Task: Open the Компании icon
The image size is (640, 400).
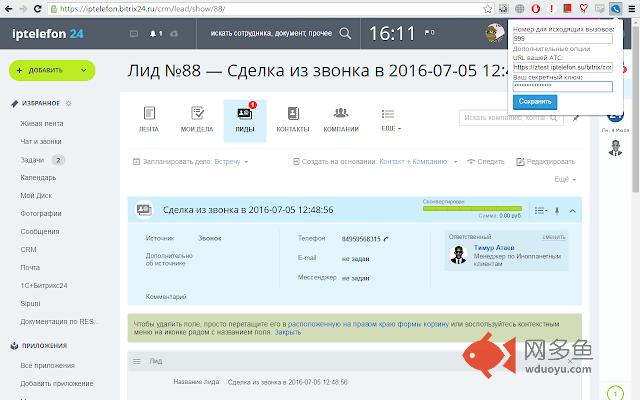Action: 341,114
